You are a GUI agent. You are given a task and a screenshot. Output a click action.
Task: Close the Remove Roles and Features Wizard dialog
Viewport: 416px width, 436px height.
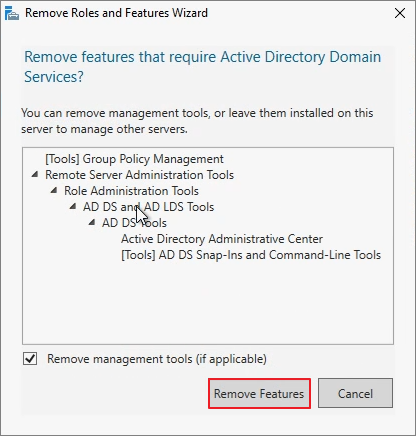click(x=400, y=13)
